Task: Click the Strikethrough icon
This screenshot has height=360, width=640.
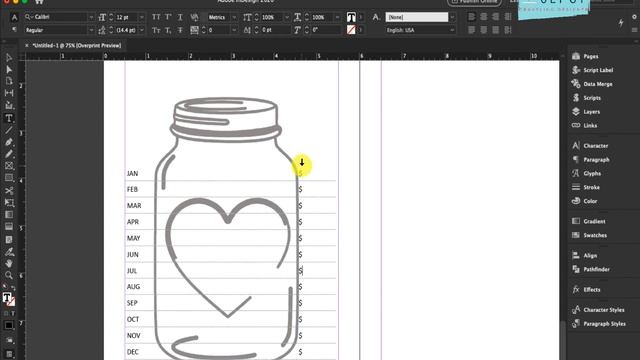Action: [x=180, y=30]
